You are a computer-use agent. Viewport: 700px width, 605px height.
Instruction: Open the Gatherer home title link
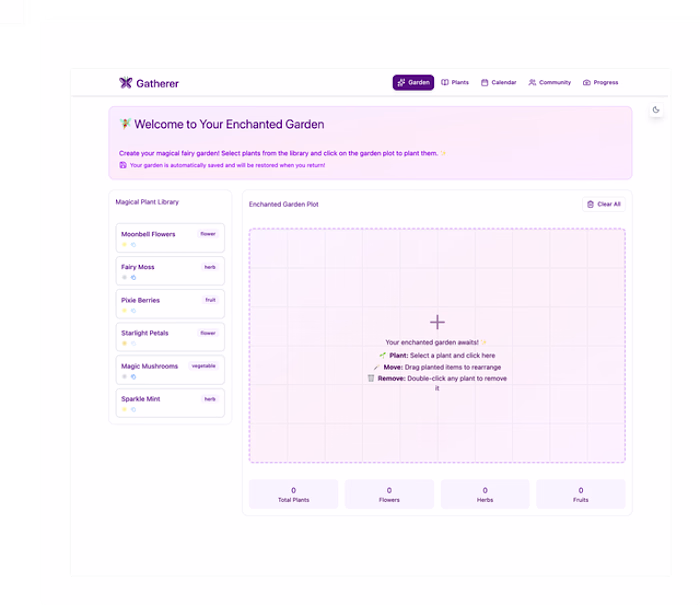157,83
